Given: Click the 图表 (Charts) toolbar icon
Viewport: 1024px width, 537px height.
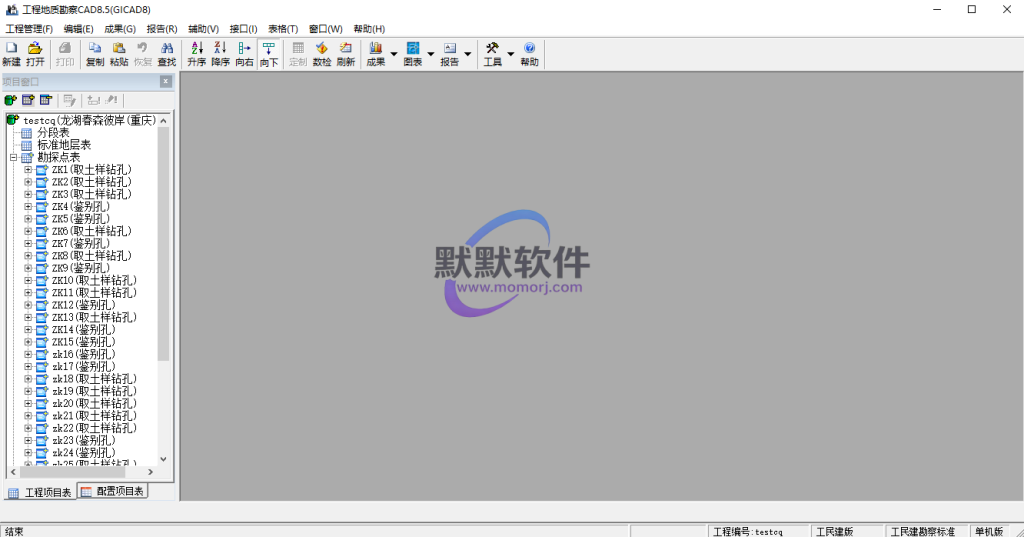Looking at the screenshot, I should tap(413, 54).
